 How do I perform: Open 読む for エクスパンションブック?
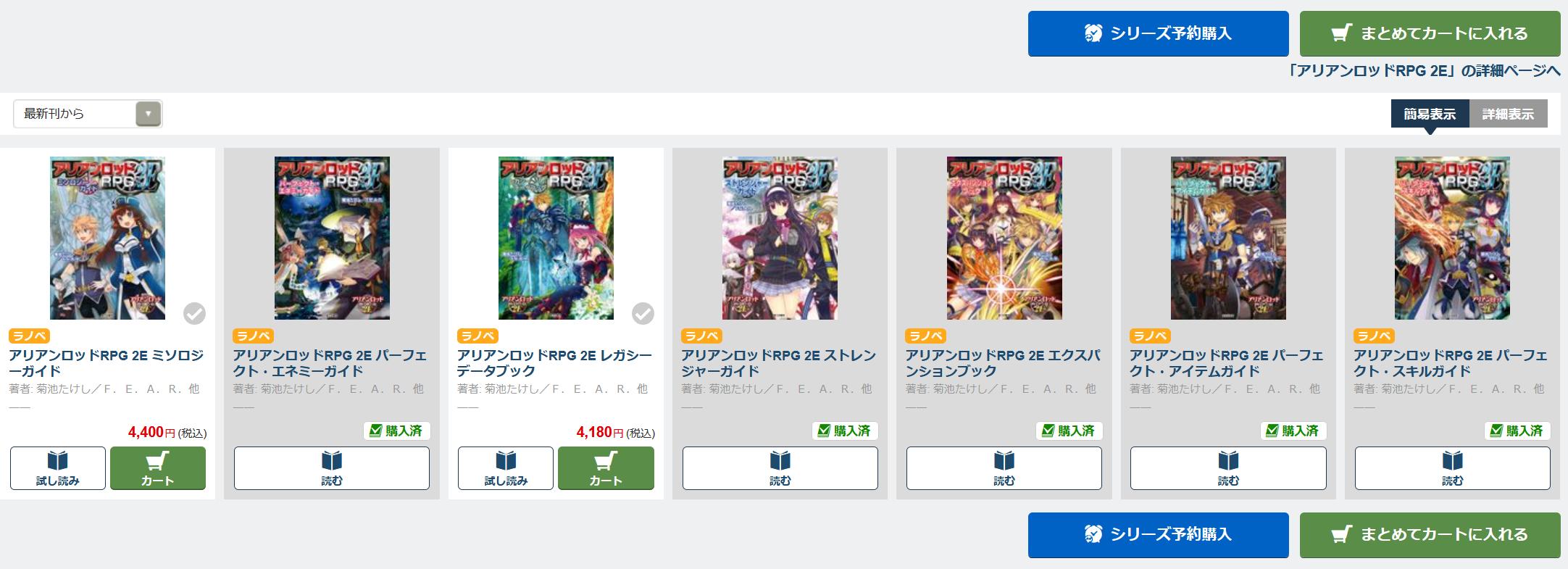(1004, 468)
